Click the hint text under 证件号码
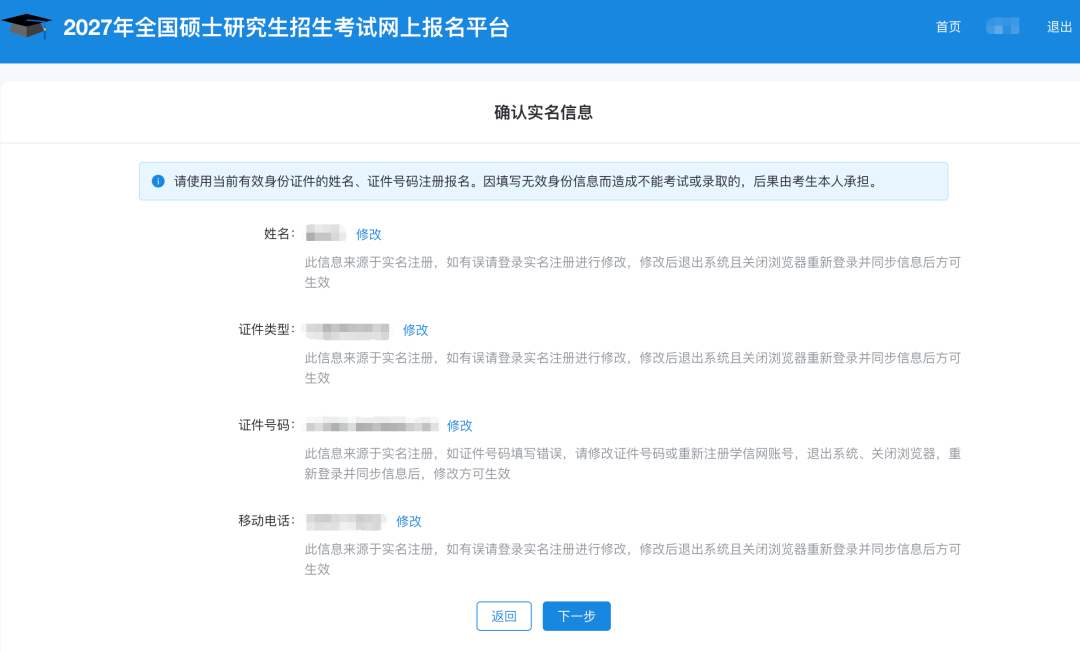Image resolution: width=1080 pixels, height=652 pixels. 632,463
